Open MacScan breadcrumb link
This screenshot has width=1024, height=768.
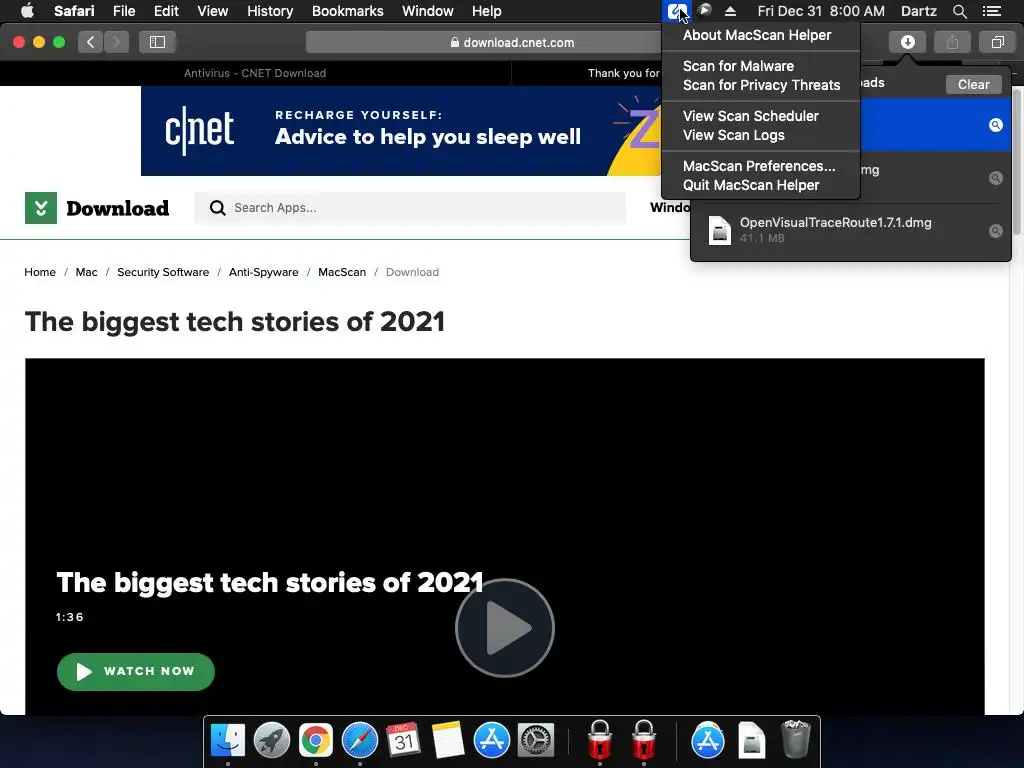pos(342,272)
